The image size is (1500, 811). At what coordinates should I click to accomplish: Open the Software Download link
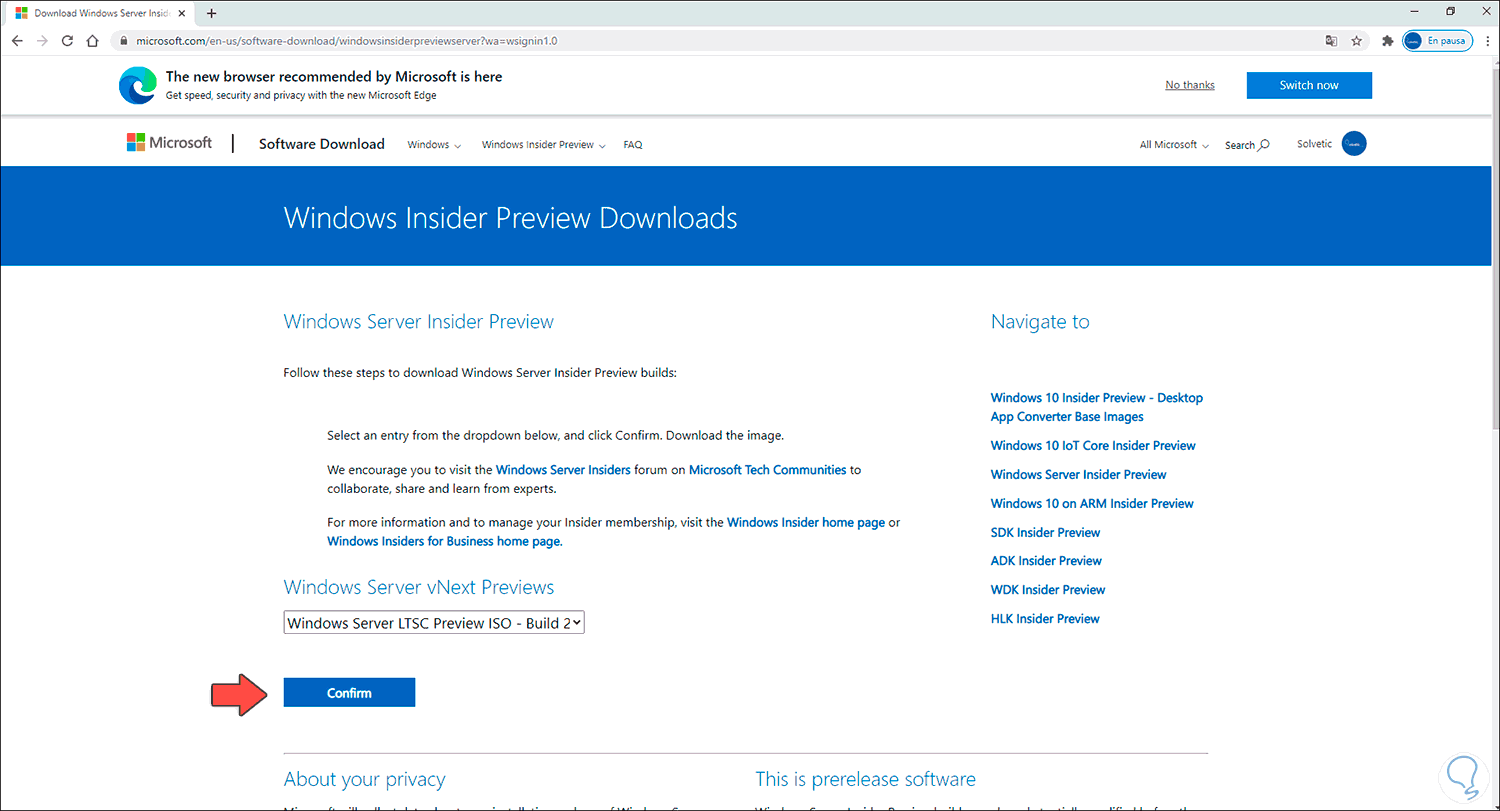(x=322, y=144)
